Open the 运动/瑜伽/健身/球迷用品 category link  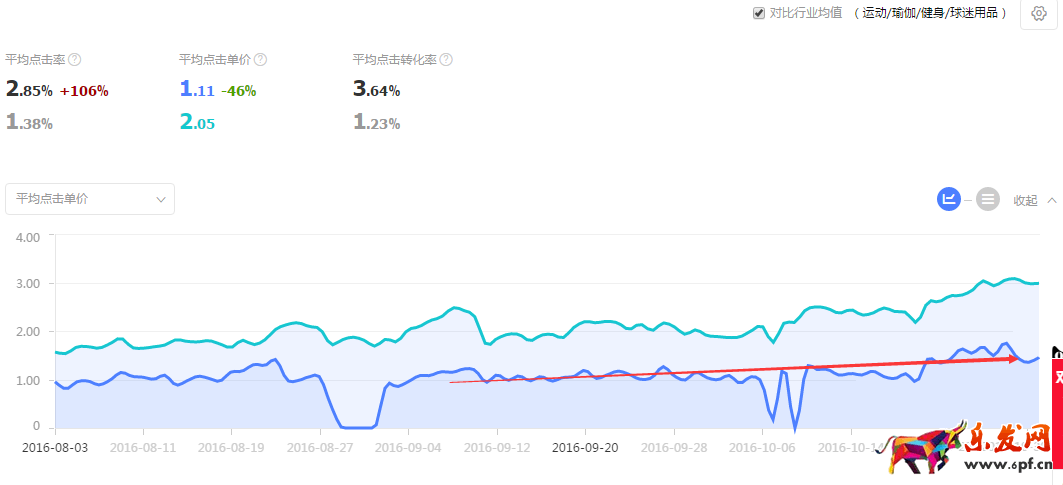[932, 13]
